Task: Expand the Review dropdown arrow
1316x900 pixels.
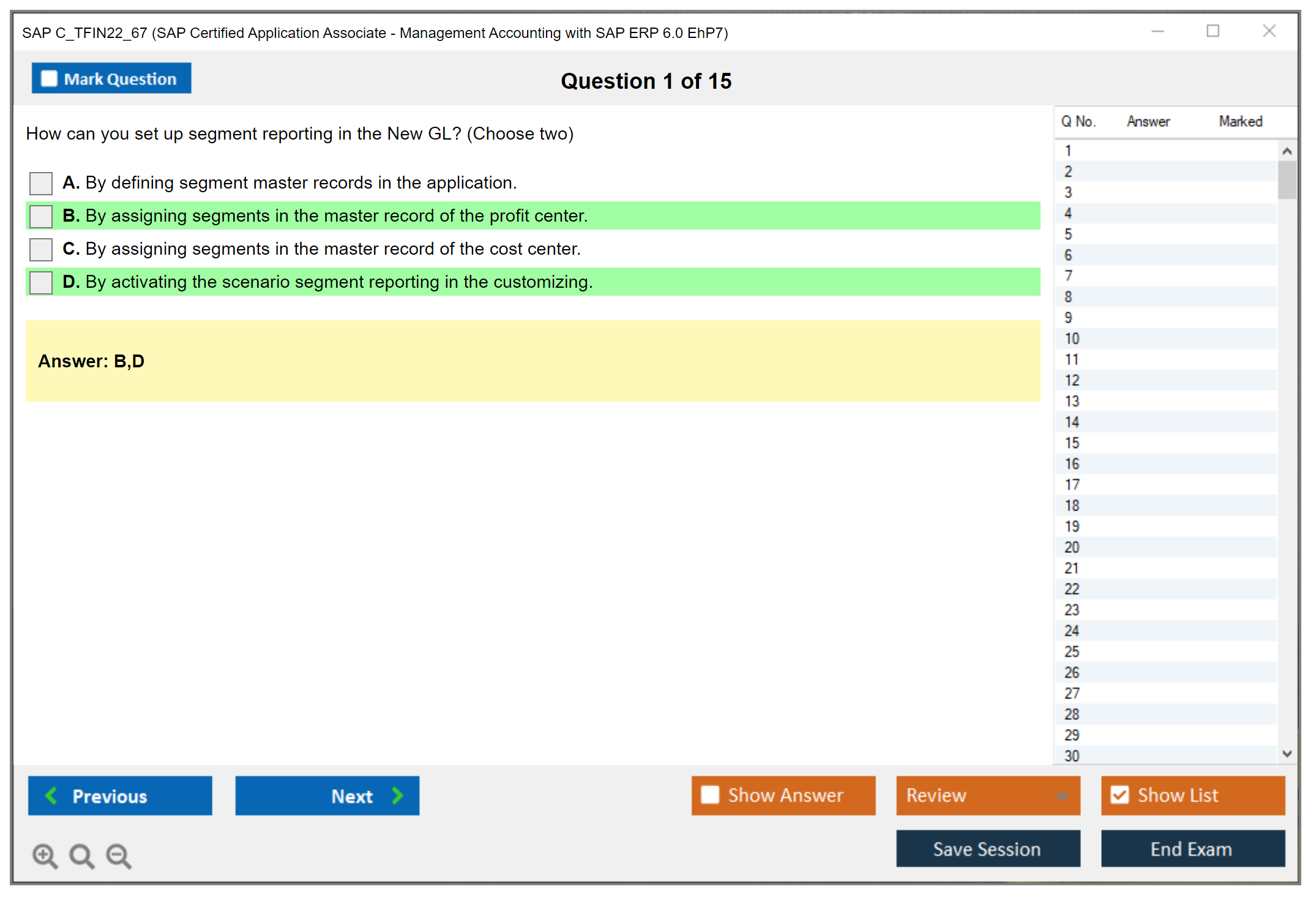Action: [1063, 795]
